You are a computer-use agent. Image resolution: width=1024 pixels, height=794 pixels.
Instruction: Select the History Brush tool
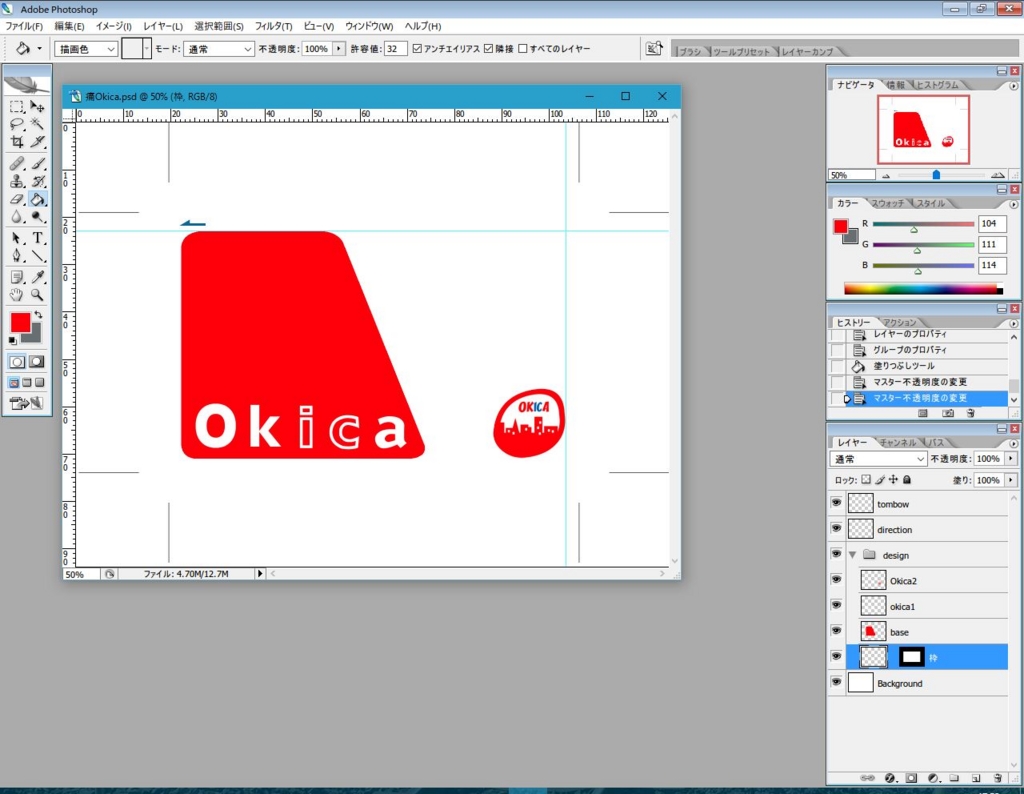tap(37, 182)
